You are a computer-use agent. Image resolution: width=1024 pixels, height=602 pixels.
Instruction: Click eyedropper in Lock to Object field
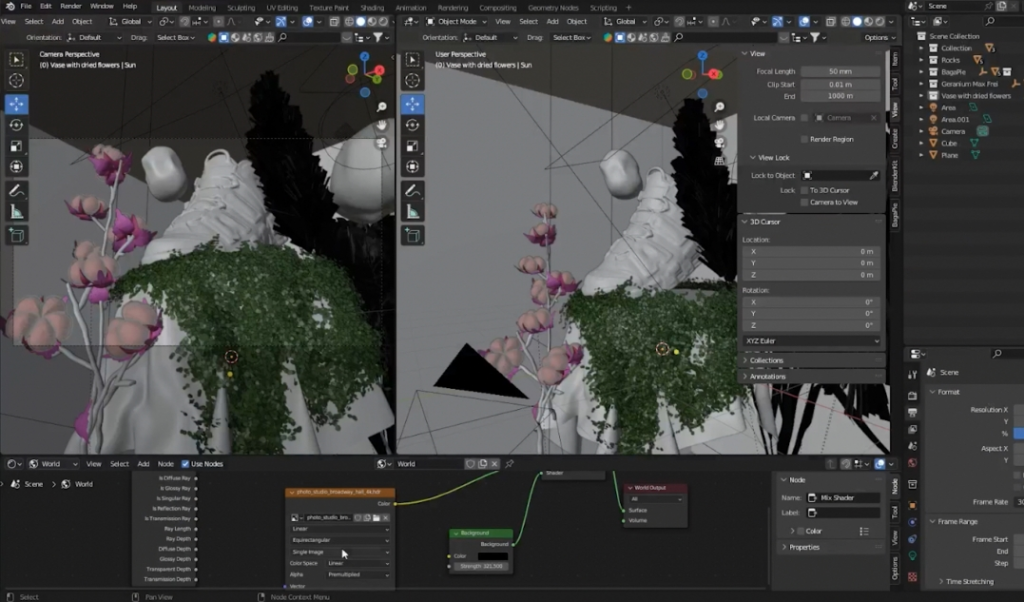coord(874,176)
